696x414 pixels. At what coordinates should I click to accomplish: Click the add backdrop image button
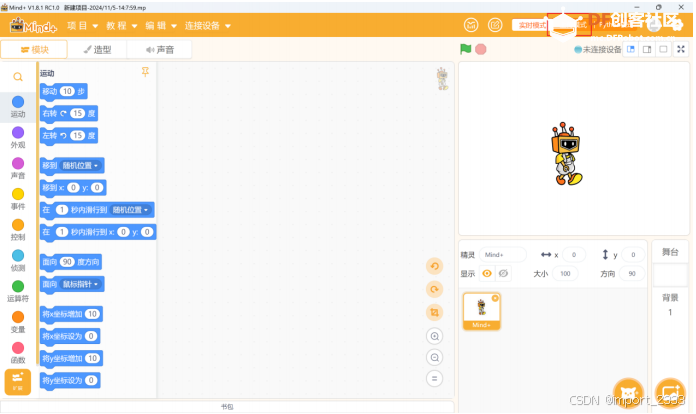(x=670, y=393)
